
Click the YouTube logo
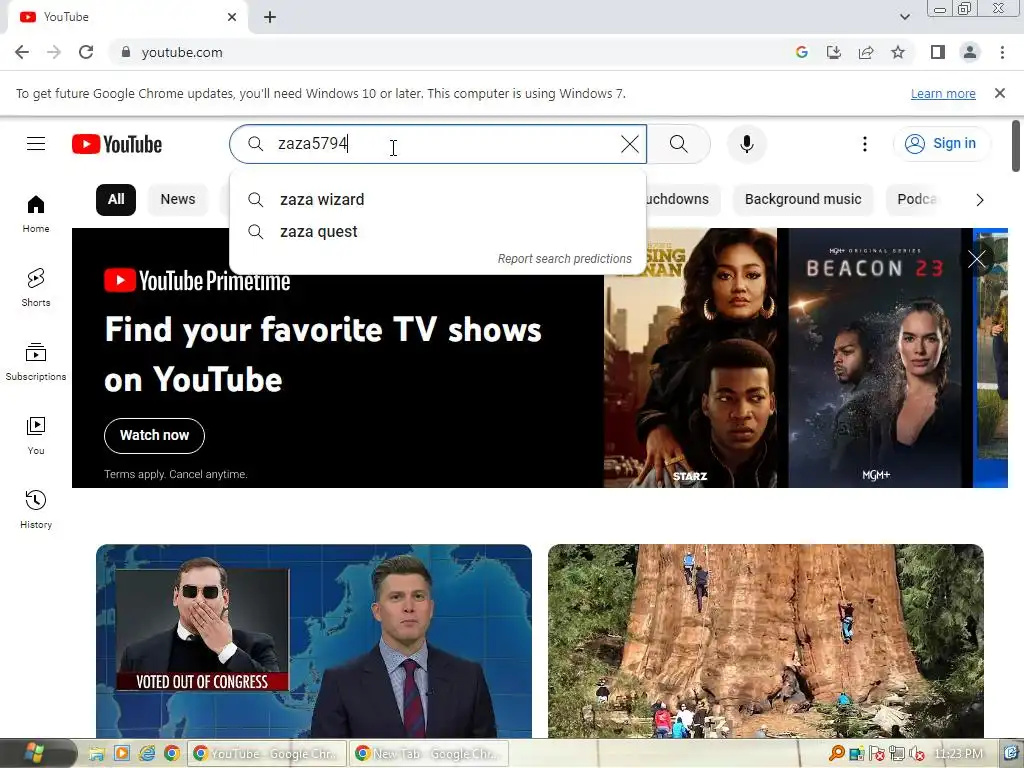click(x=117, y=144)
